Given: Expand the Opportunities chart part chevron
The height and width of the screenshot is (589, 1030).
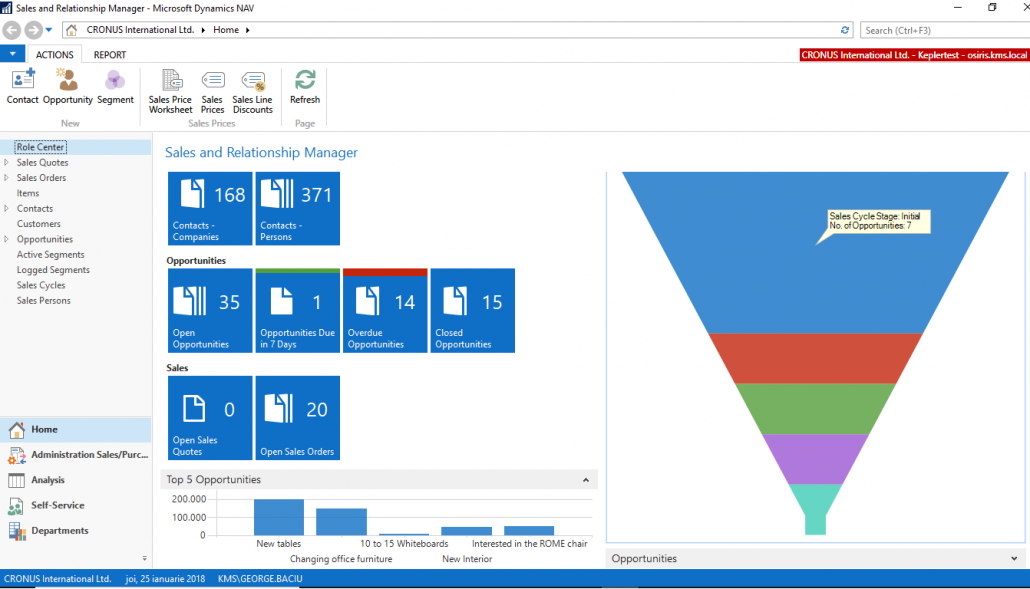Looking at the screenshot, I should 1014,559.
